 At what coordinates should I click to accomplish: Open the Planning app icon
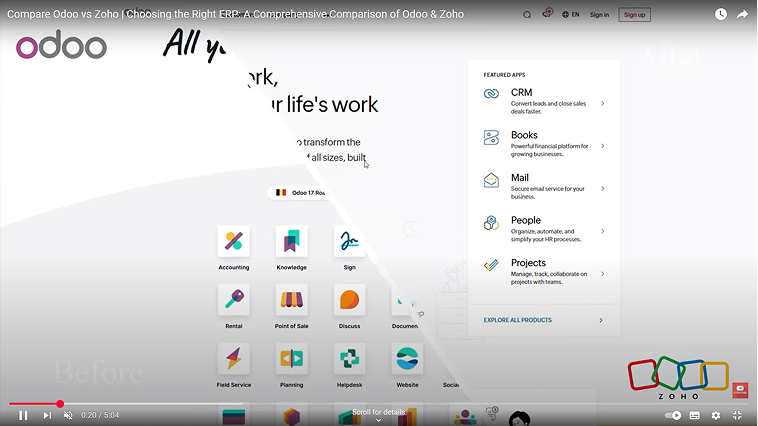click(x=292, y=358)
